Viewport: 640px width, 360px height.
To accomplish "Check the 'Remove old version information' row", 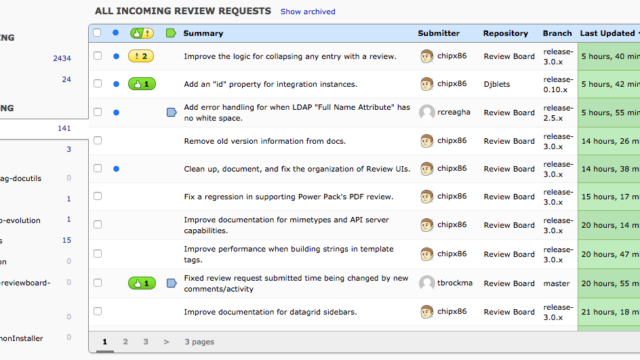I will pos(98,140).
